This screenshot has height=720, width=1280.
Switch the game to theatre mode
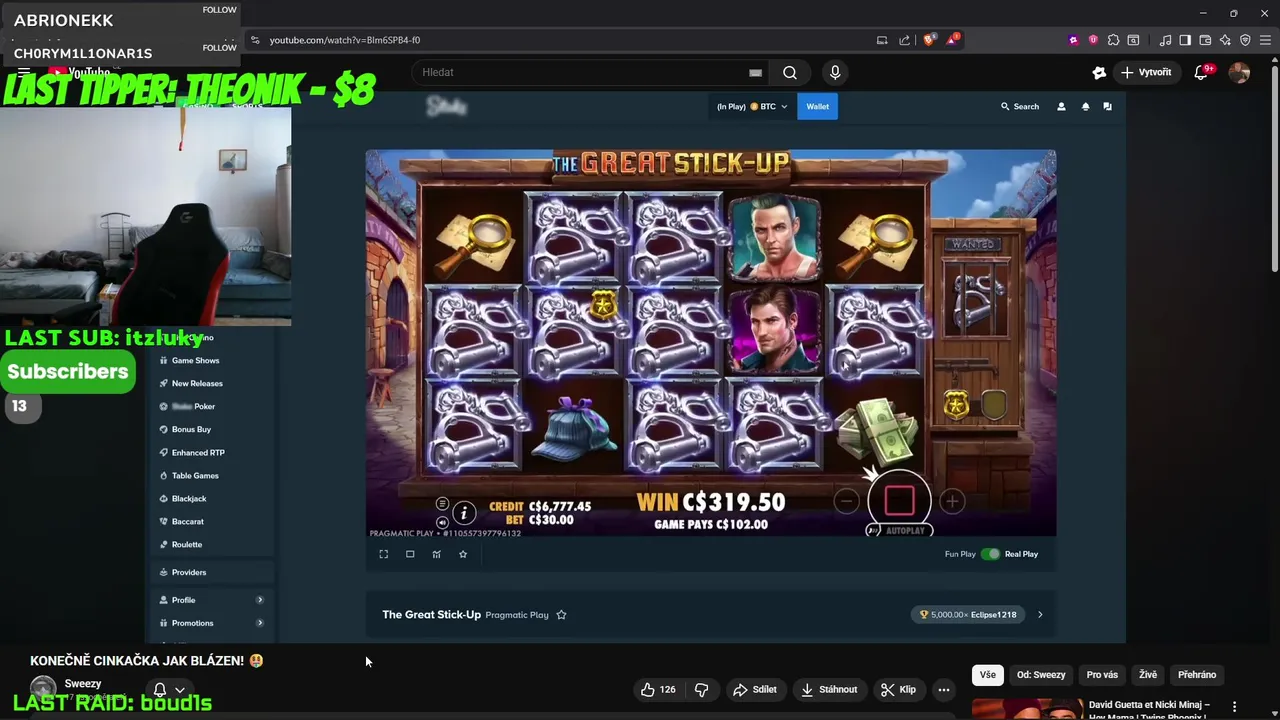410,554
